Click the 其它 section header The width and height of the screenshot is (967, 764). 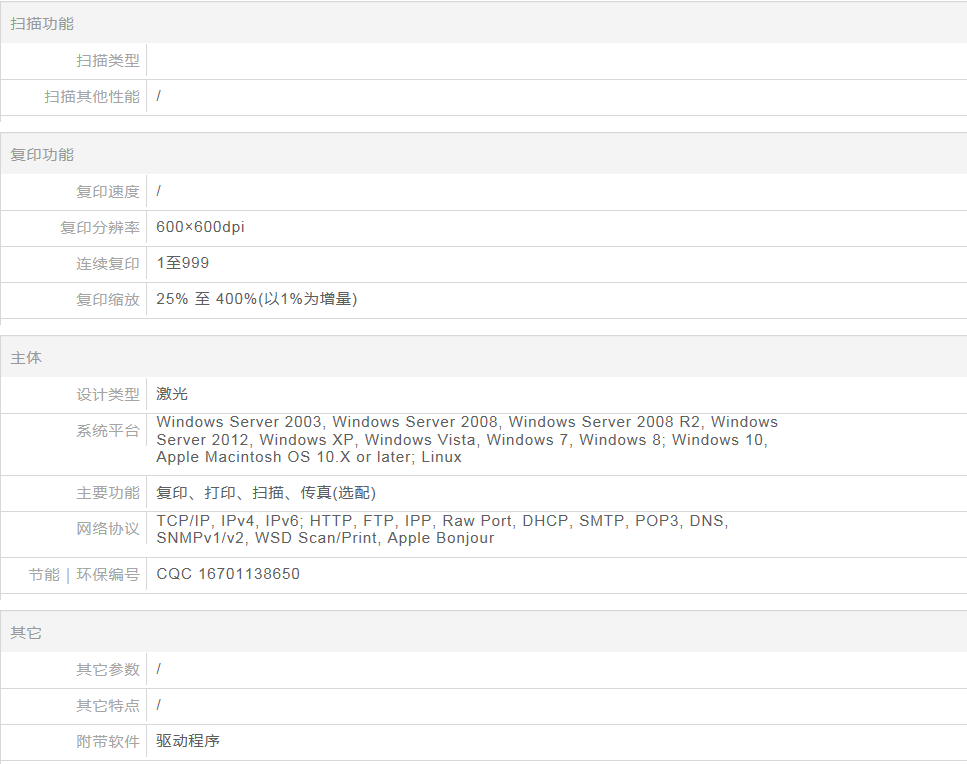[26, 633]
